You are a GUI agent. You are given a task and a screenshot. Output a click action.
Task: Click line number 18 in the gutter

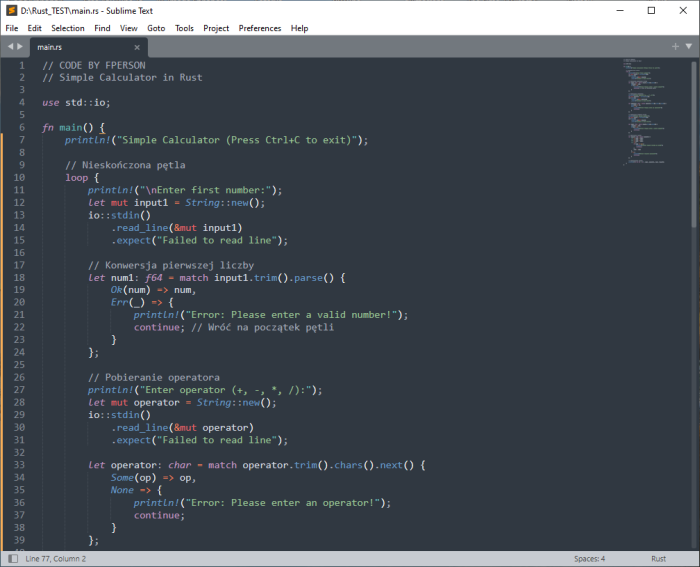click(x=20, y=277)
